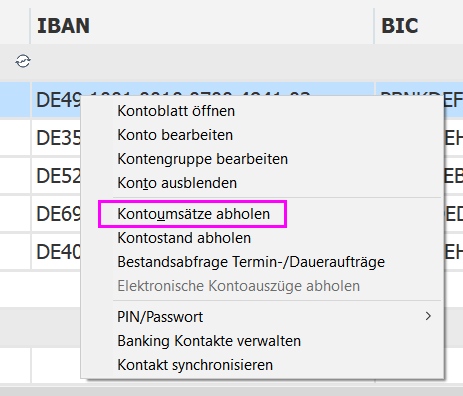This screenshot has width=463, height=396.
Task: Click Konto ausblenden entry
Action: point(177,183)
